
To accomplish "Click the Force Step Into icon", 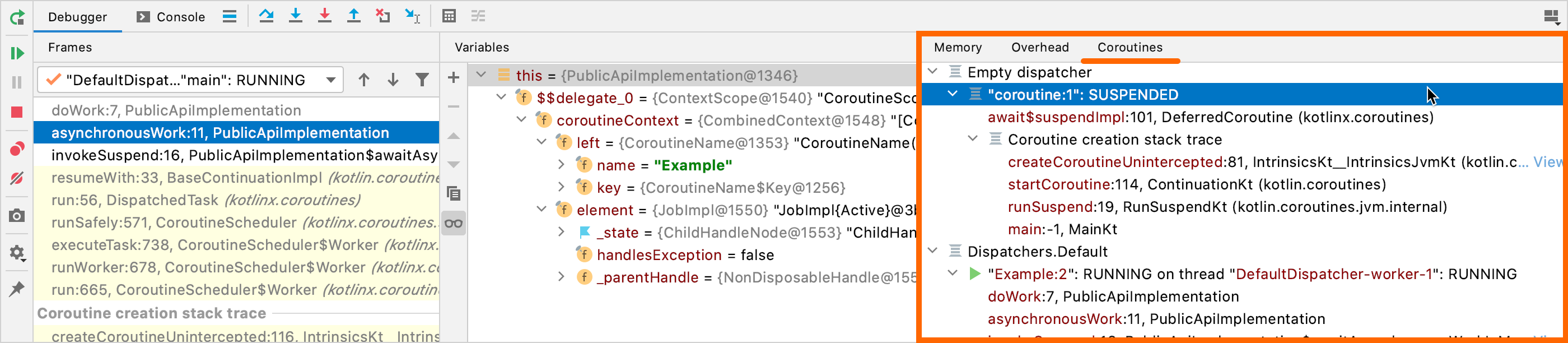I will point(324,16).
